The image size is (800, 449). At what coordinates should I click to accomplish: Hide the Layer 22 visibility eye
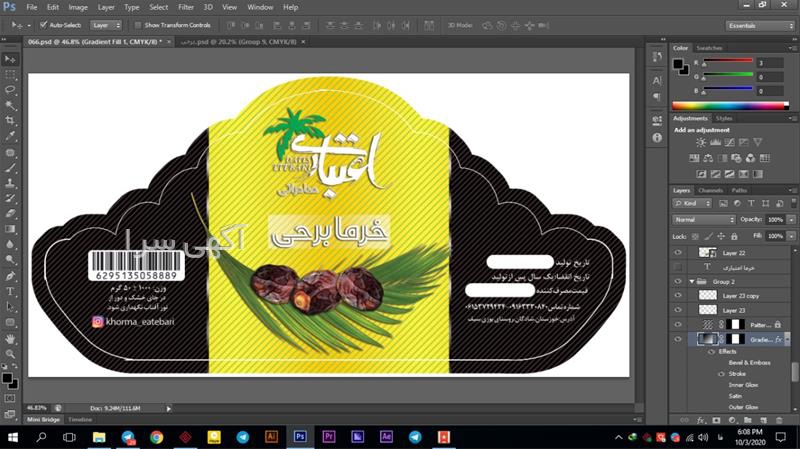point(679,253)
